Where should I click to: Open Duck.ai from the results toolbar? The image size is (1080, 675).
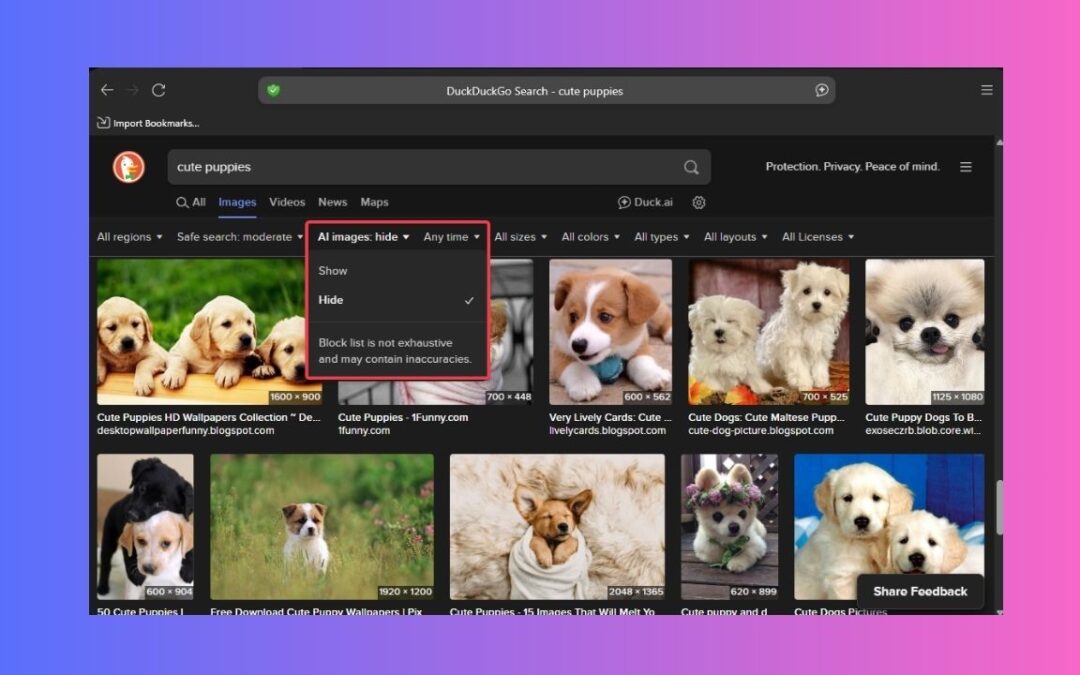click(x=644, y=202)
